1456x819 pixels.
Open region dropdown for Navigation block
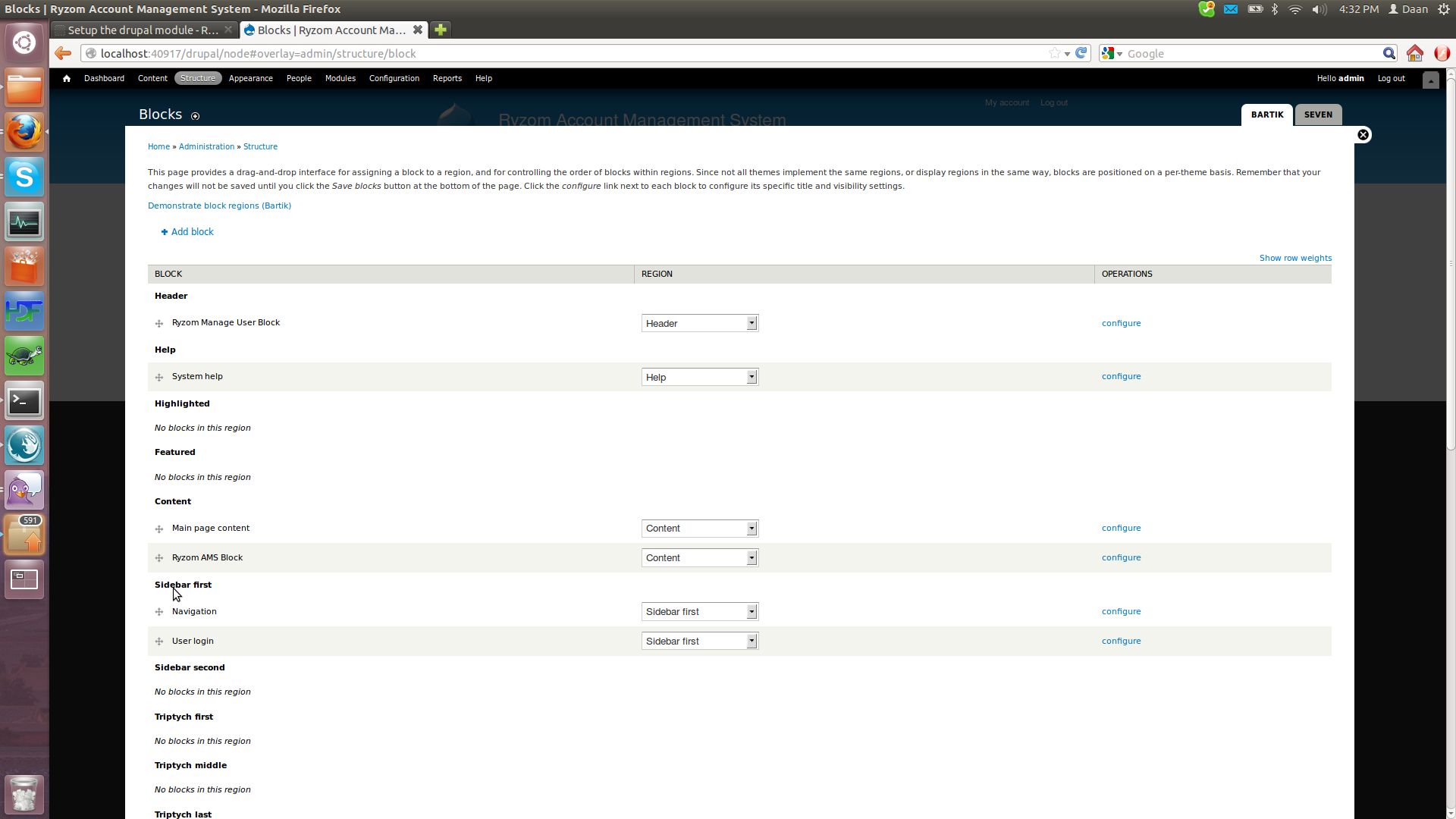[x=700, y=612]
